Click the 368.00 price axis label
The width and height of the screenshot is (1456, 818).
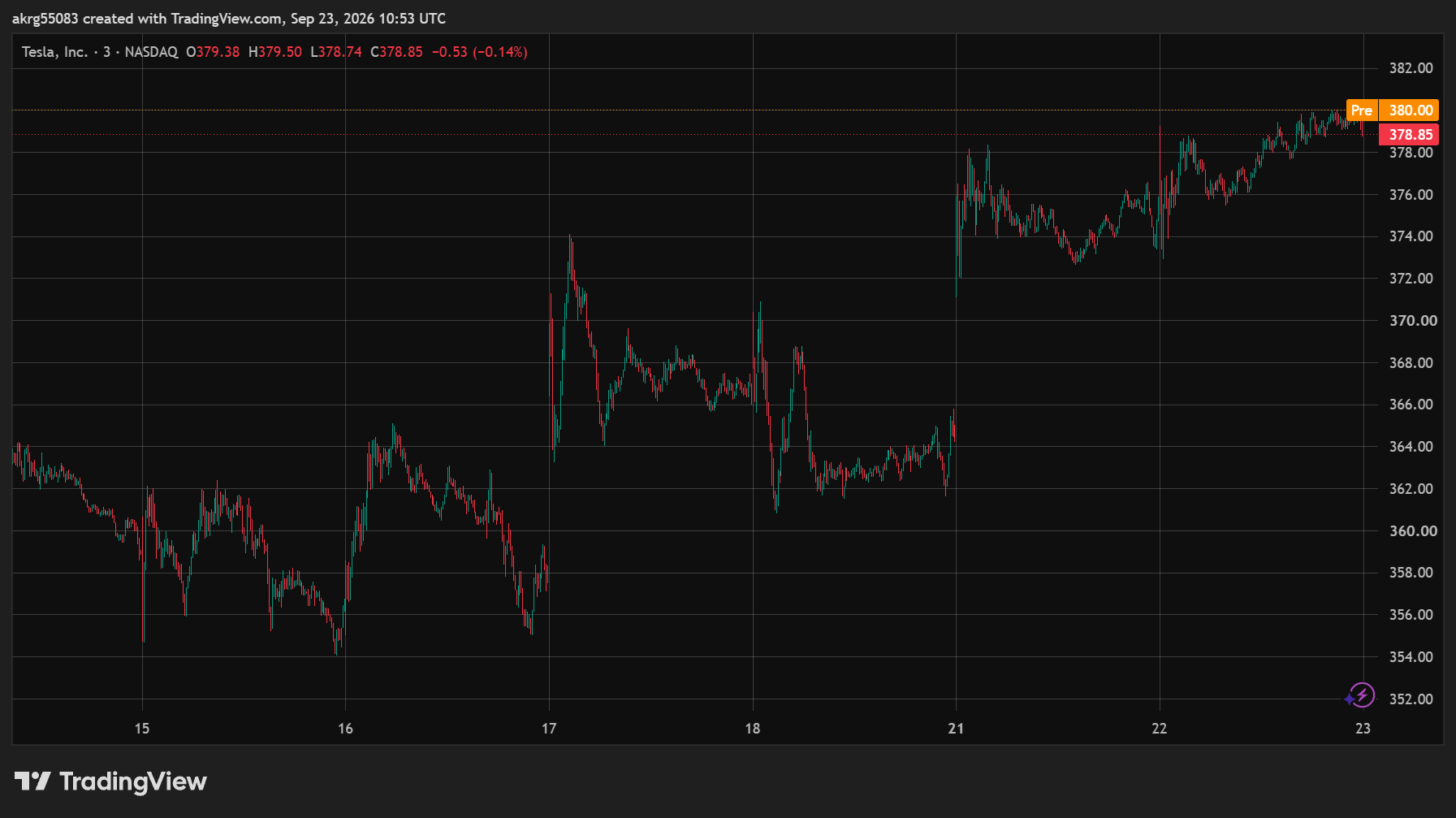1411,363
